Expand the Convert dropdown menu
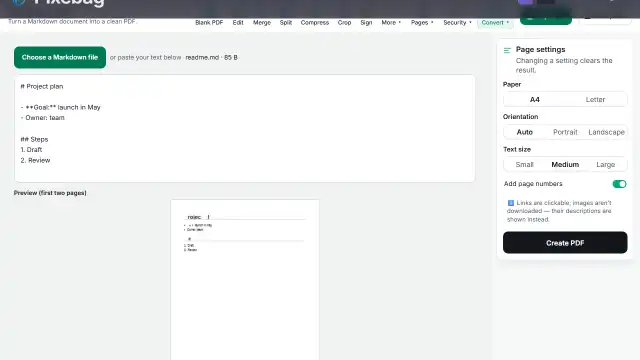The image size is (640, 360). coord(495,22)
